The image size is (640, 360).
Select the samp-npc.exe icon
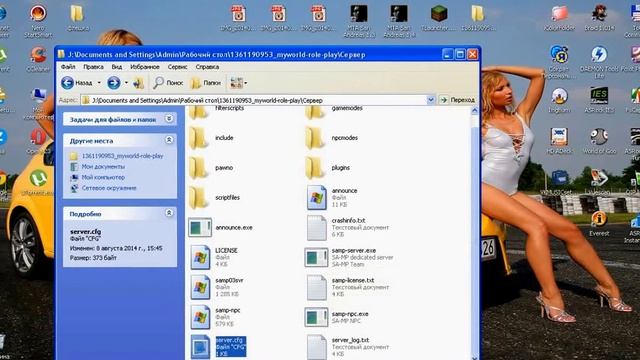pyautogui.click(x=316, y=317)
